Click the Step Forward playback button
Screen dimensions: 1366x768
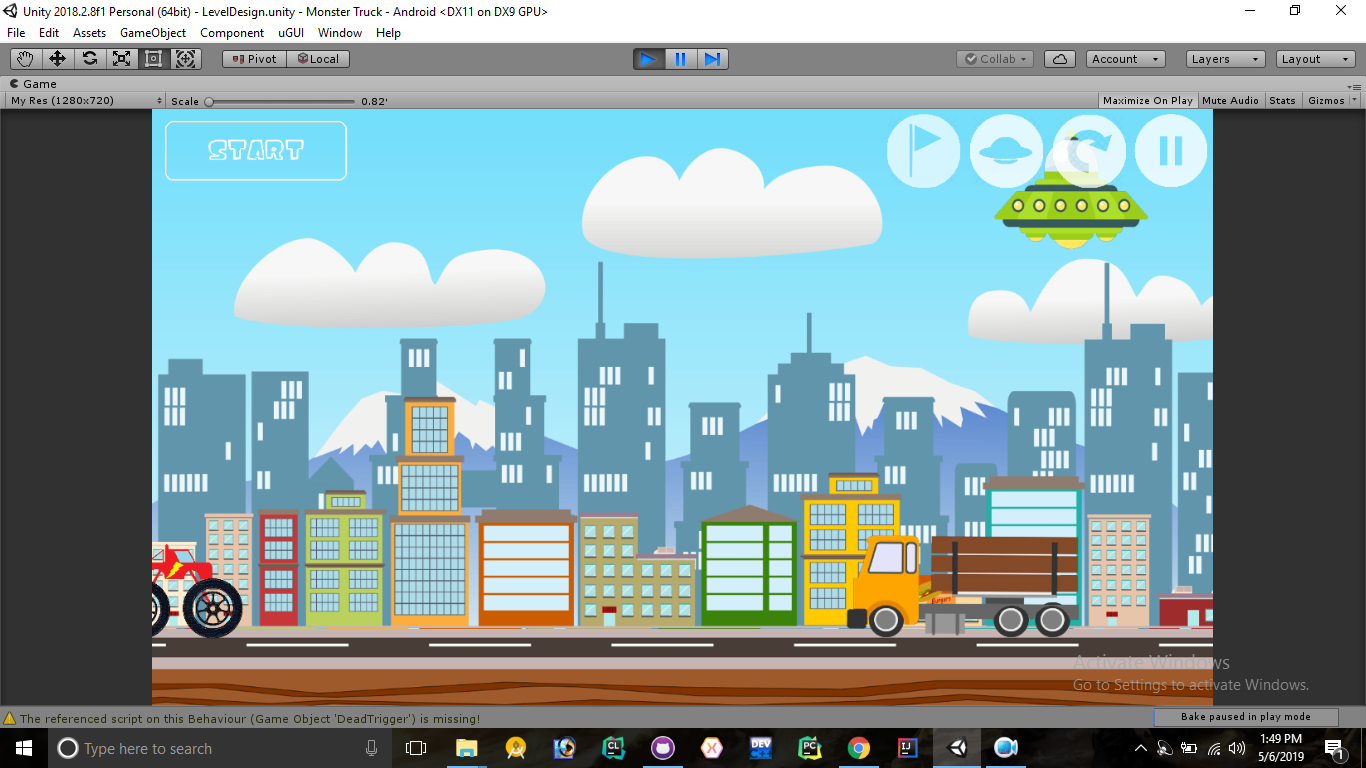[712, 59]
